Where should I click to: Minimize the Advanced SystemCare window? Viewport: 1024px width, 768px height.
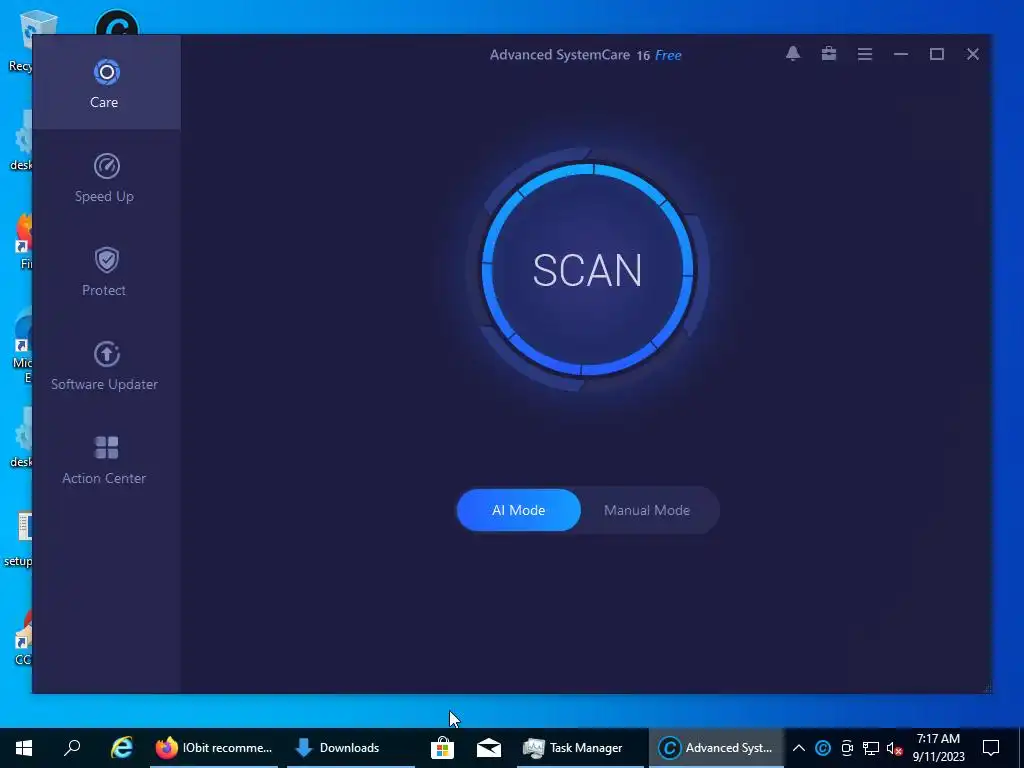coord(901,54)
